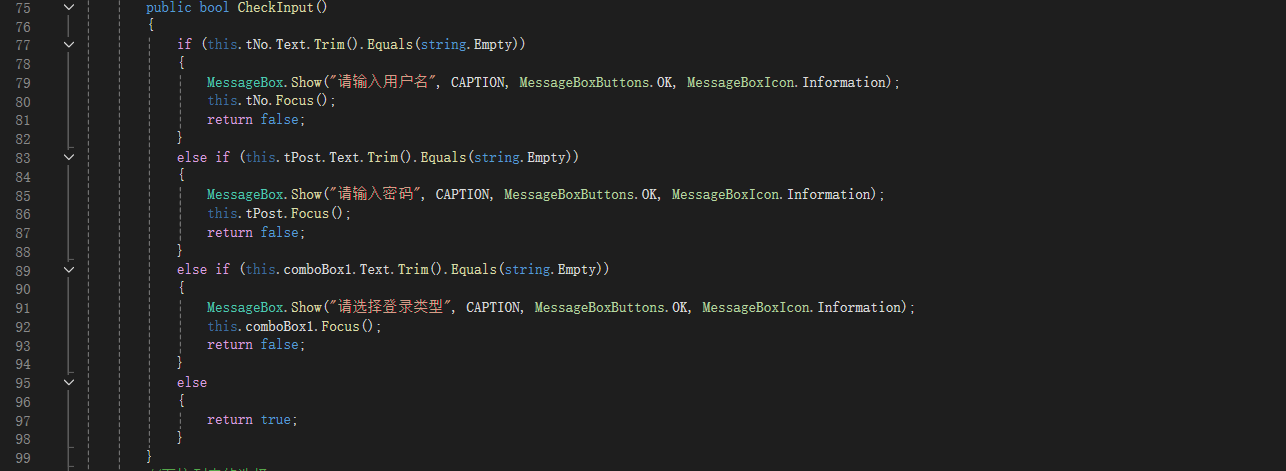Collapse the final else block at line 95

pos(68,382)
